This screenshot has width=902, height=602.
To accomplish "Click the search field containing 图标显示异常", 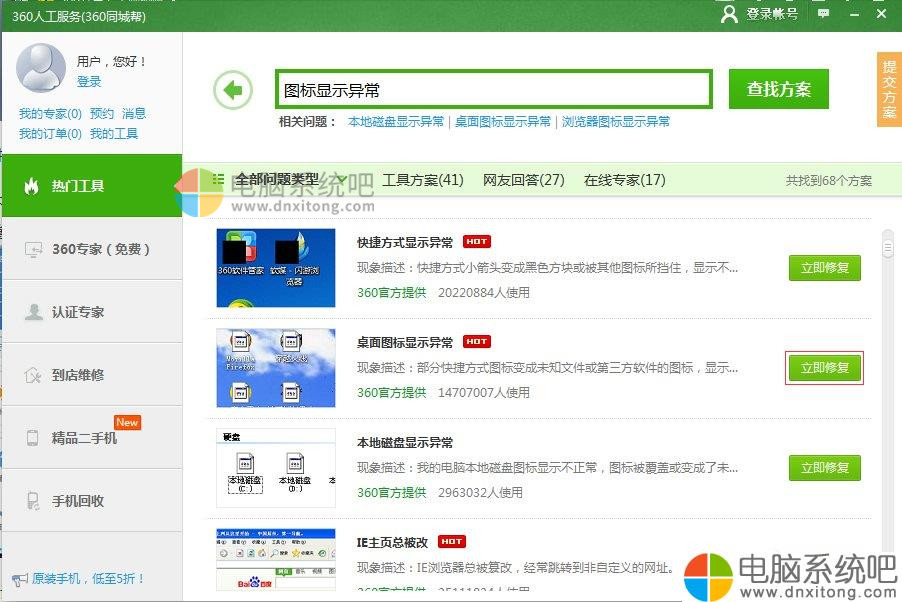I will (x=494, y=89).
